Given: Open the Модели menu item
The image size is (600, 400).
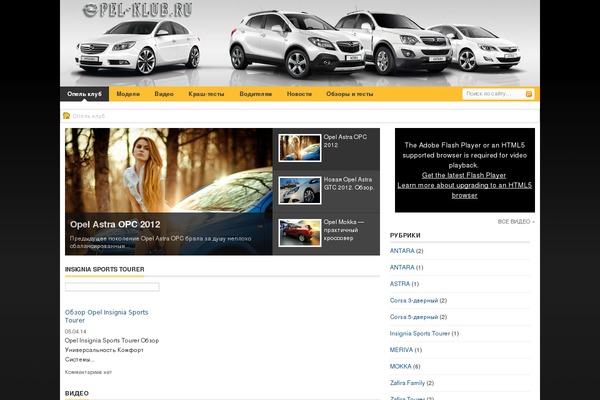Looking at the screenshot, I should pyautogui.click(x=128, y=94).
